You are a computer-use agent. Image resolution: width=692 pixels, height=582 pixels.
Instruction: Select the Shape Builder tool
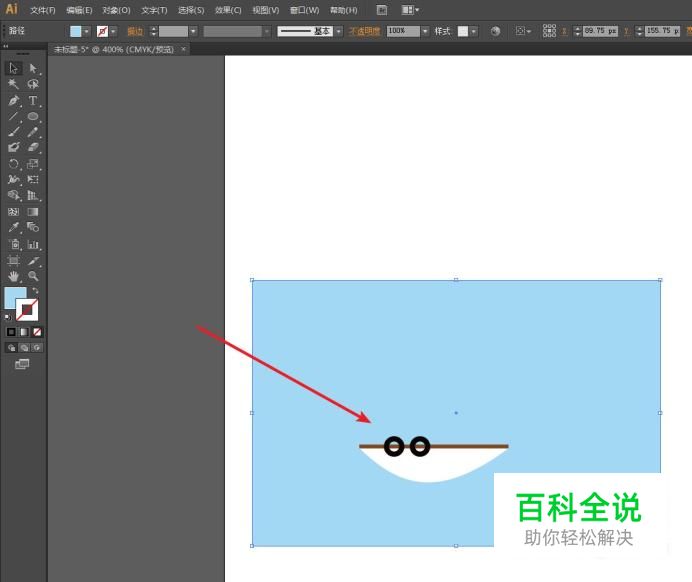(13, 195)
